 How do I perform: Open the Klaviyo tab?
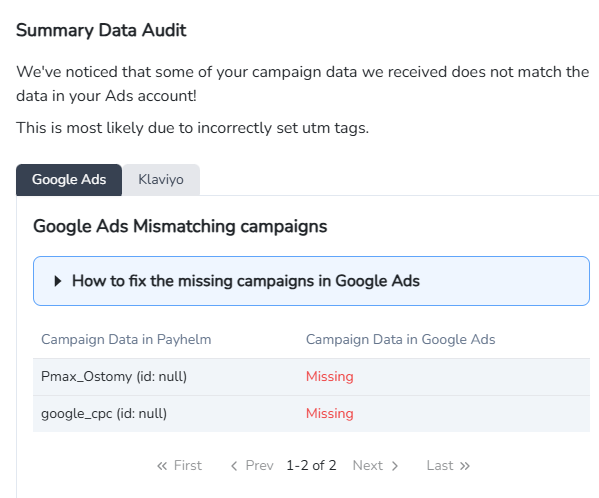point(161,180)
